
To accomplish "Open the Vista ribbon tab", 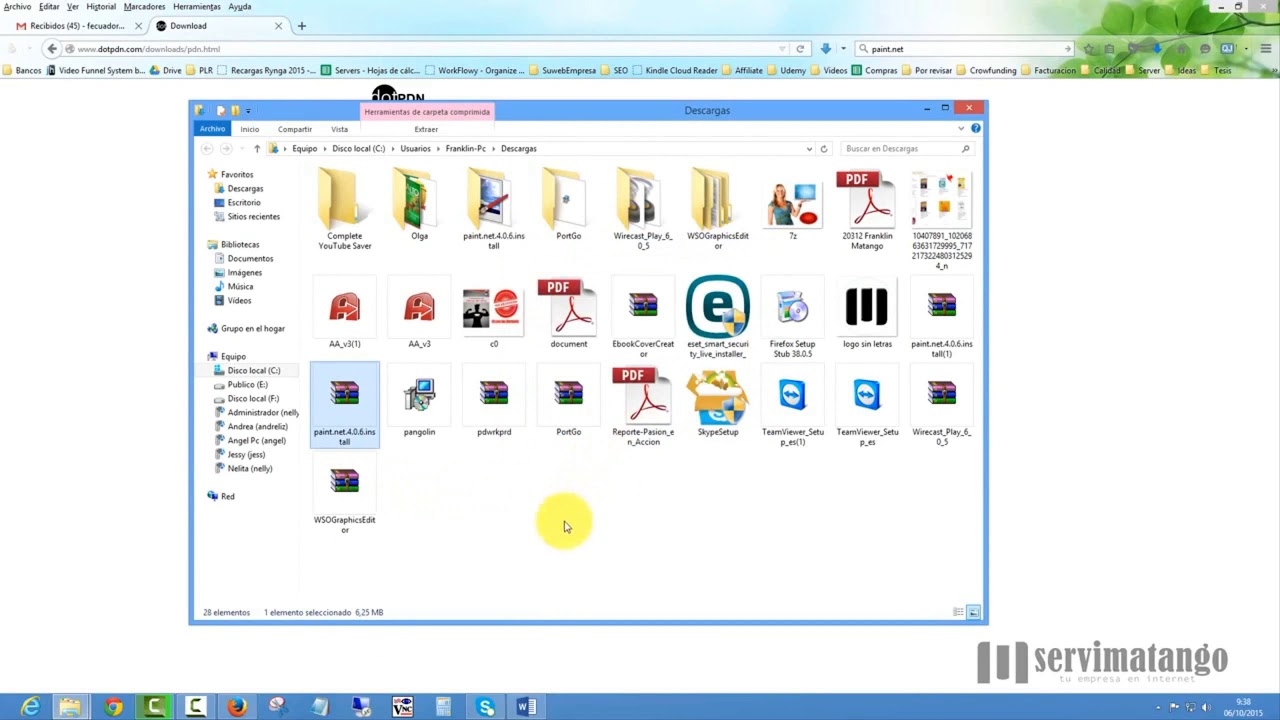I will [339, 129].
